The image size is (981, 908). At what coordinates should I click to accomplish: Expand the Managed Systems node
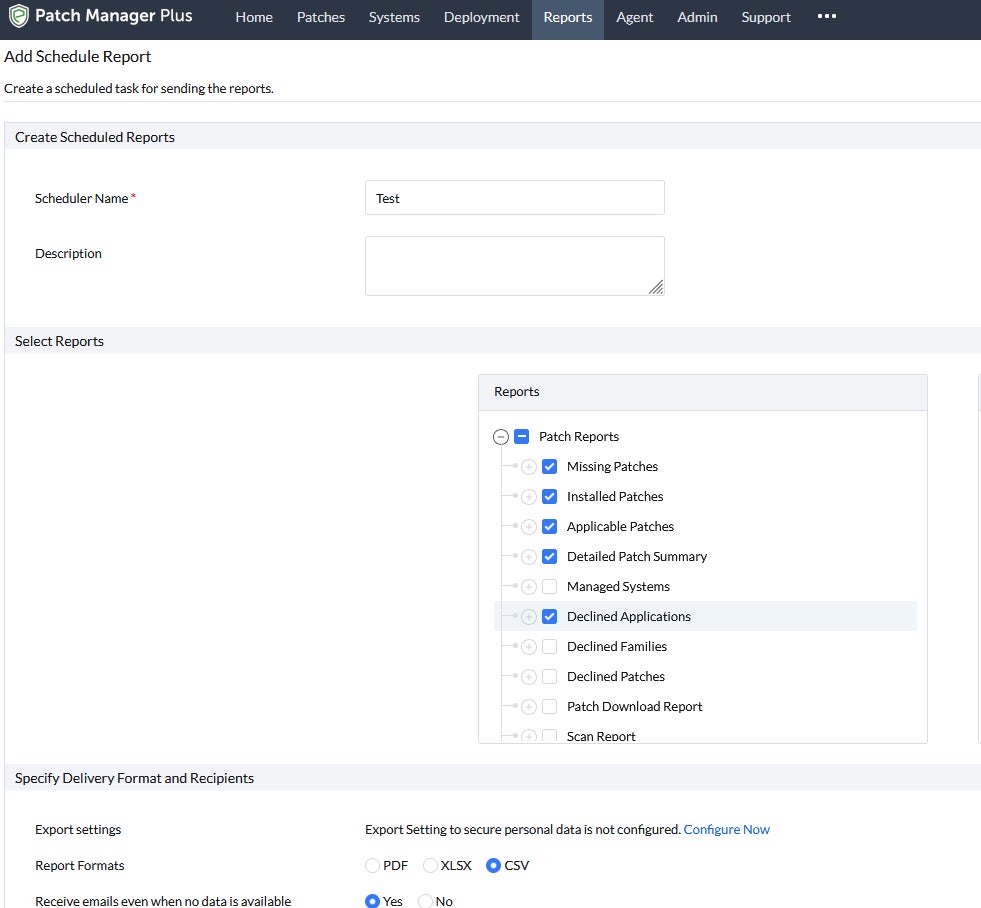pos(529,587)
